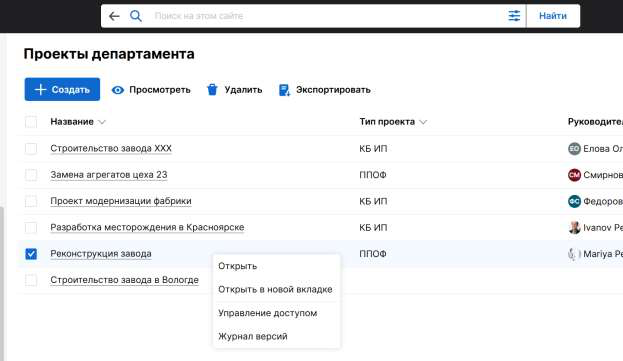Open the Реконструкция завода link
The image size is (623, 361).
[101, 254]
